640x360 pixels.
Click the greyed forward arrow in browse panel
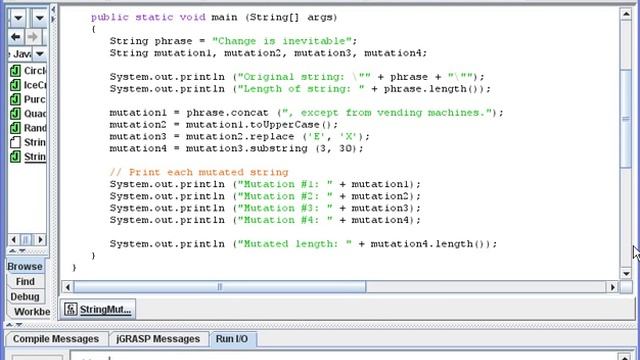click(x=33, y=37)
